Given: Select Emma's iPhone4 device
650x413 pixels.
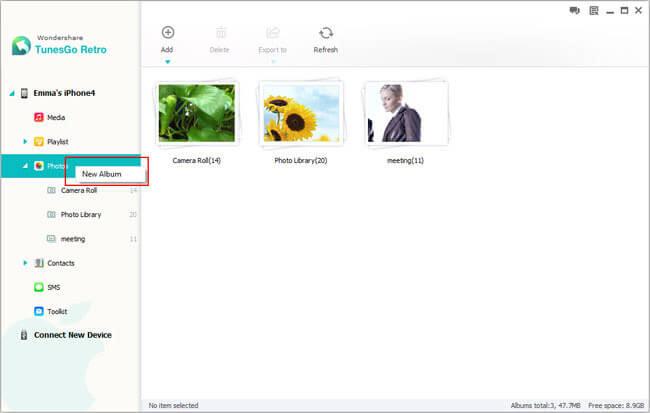Looking at the screenshot, I should (64, 93).
